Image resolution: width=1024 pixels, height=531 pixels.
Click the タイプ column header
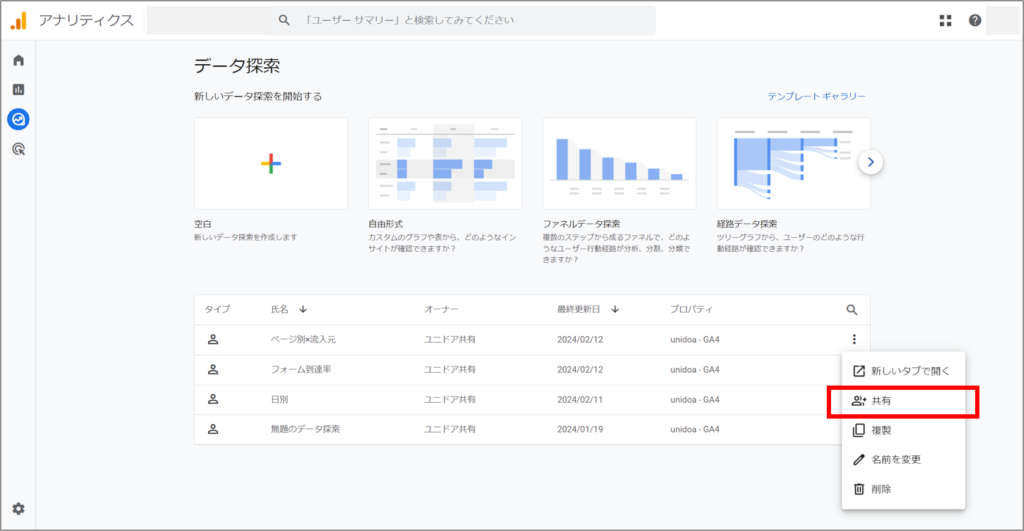click(217, 310)
